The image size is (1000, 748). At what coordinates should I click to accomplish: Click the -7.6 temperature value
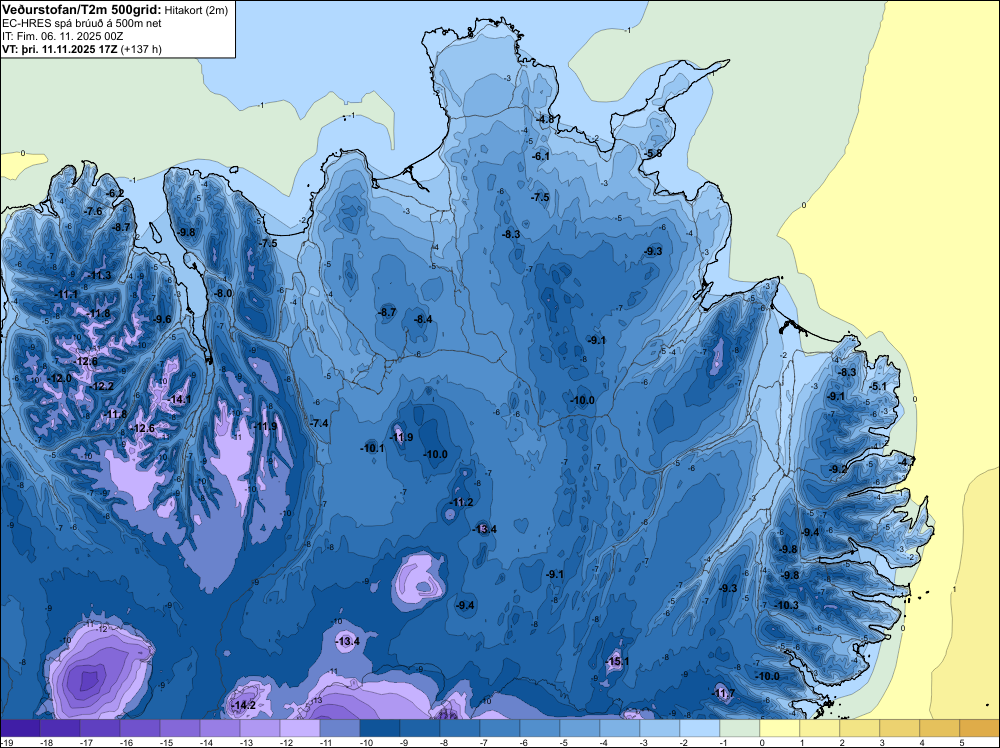coord(93,211)
